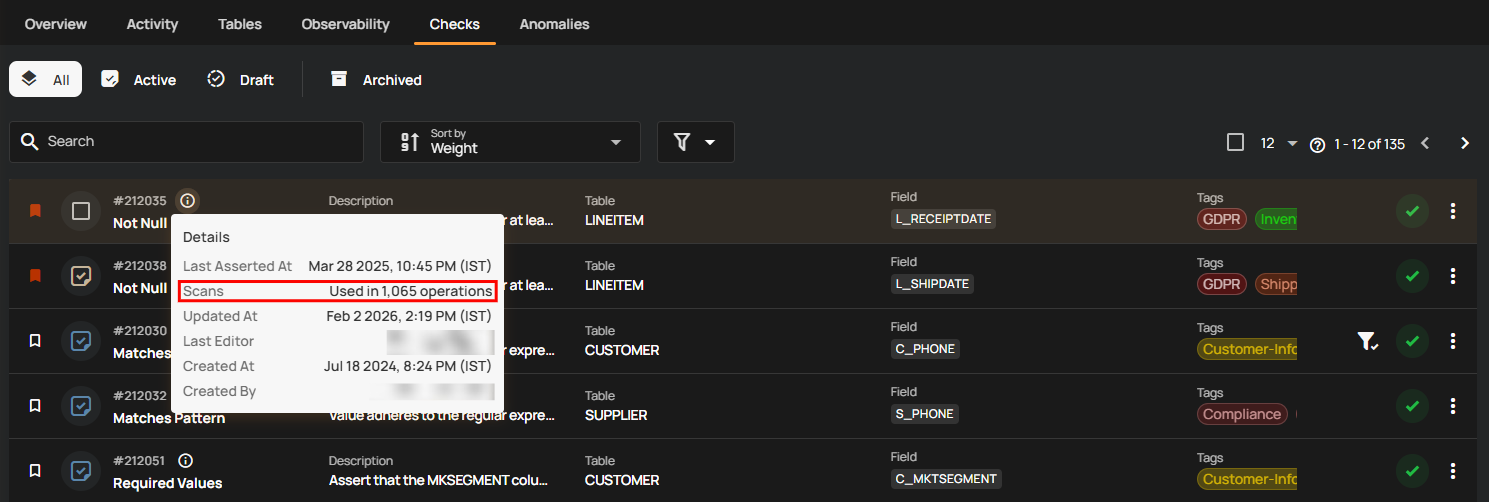Click the C_MKTSEGMENT field chip
The height and width of the screenshot is (502, 1489).
click(946, 479)
